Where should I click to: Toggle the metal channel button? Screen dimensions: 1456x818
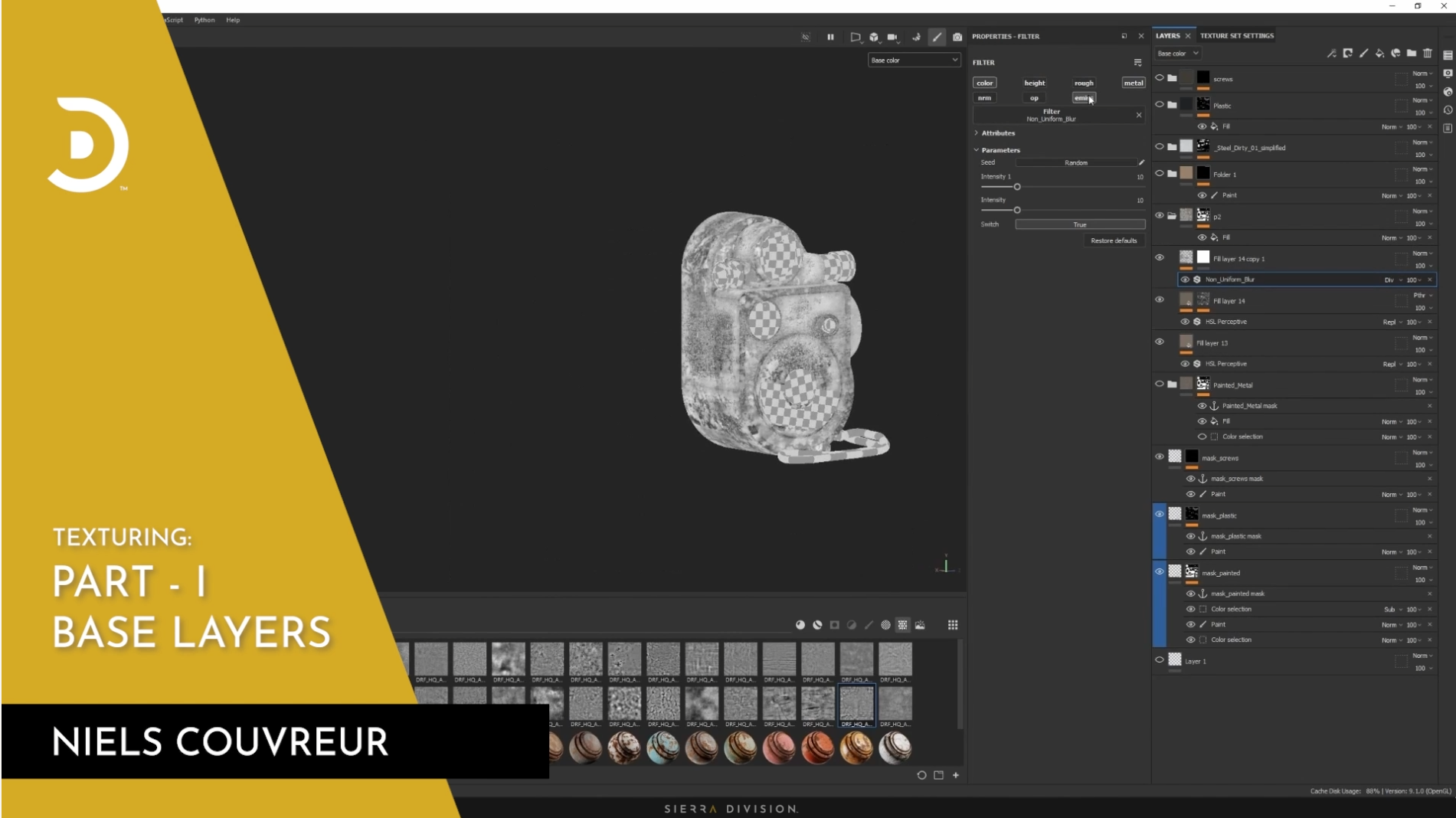(x=1134, y=83)
